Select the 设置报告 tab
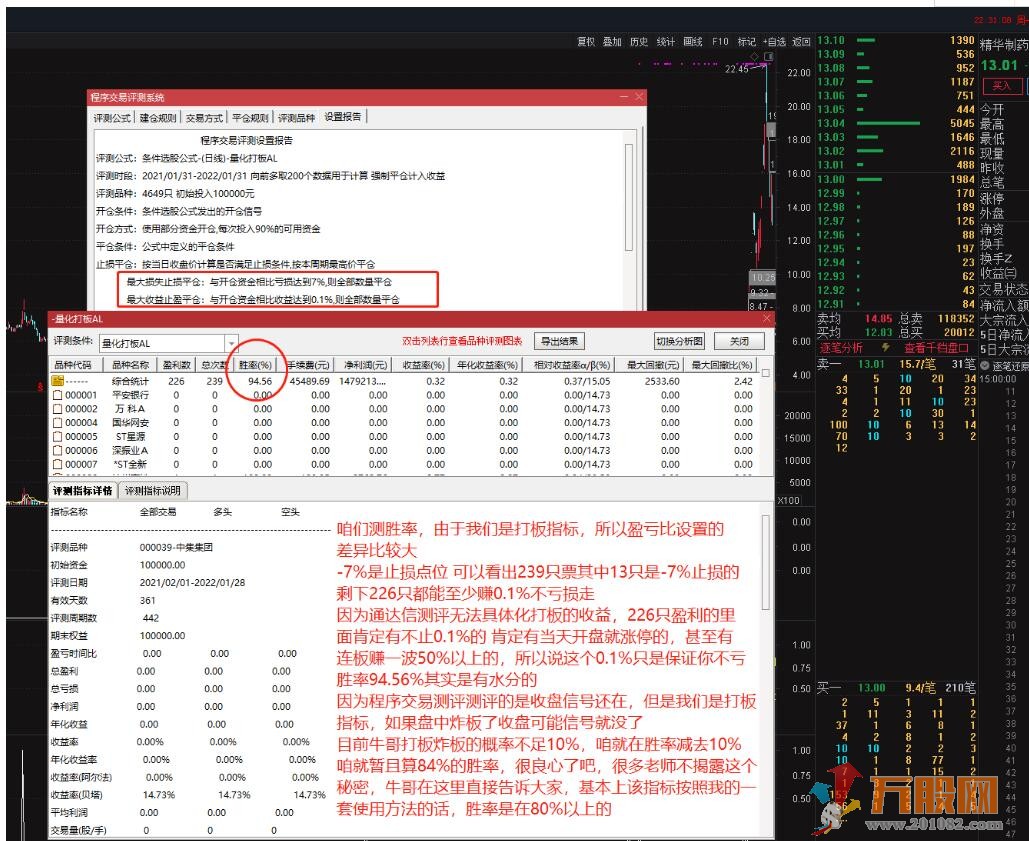The height and width of the screenshot is (841, 1029). [343, 117]
